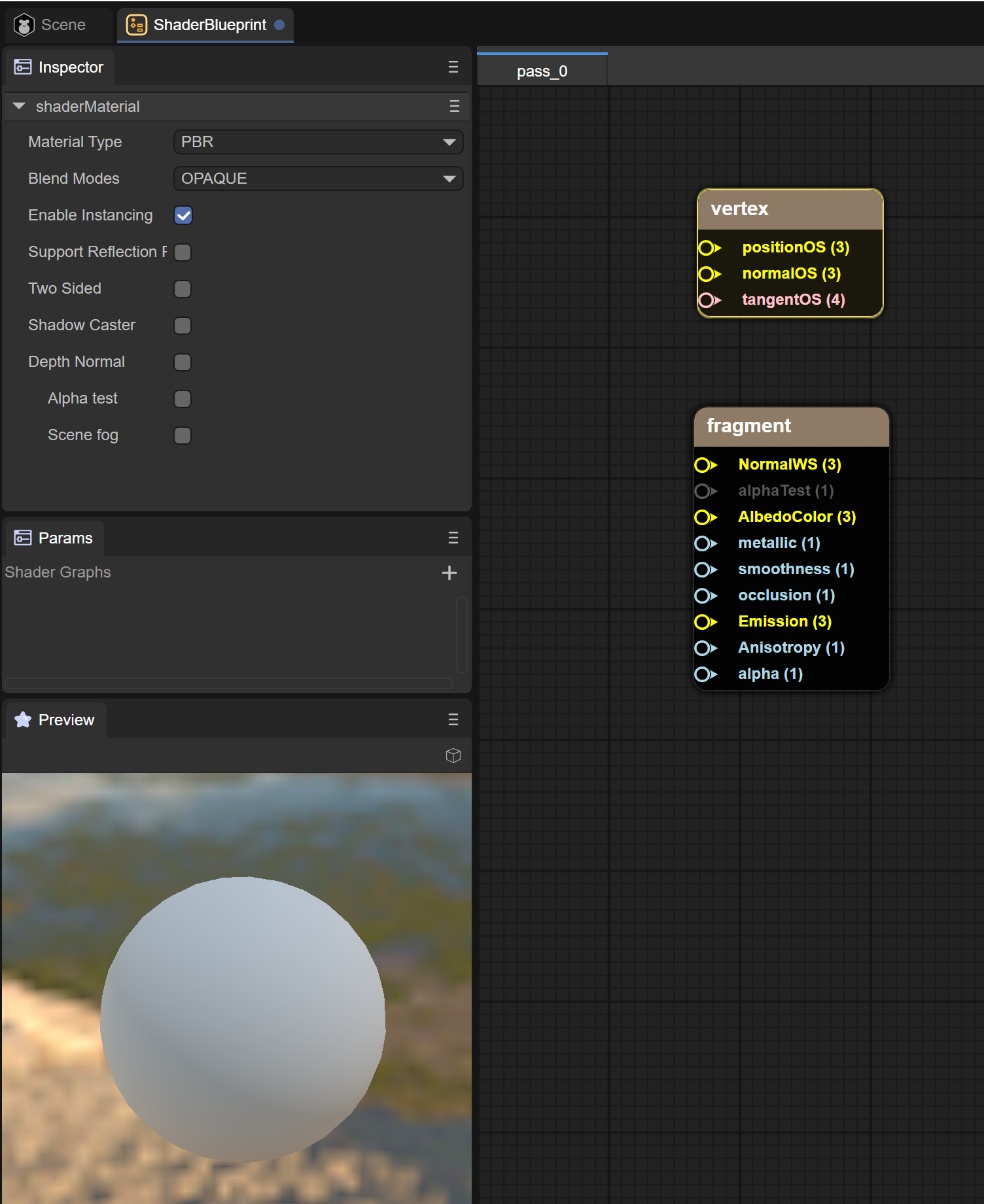Open the shaderMaterial section options menu

(454, 107)
